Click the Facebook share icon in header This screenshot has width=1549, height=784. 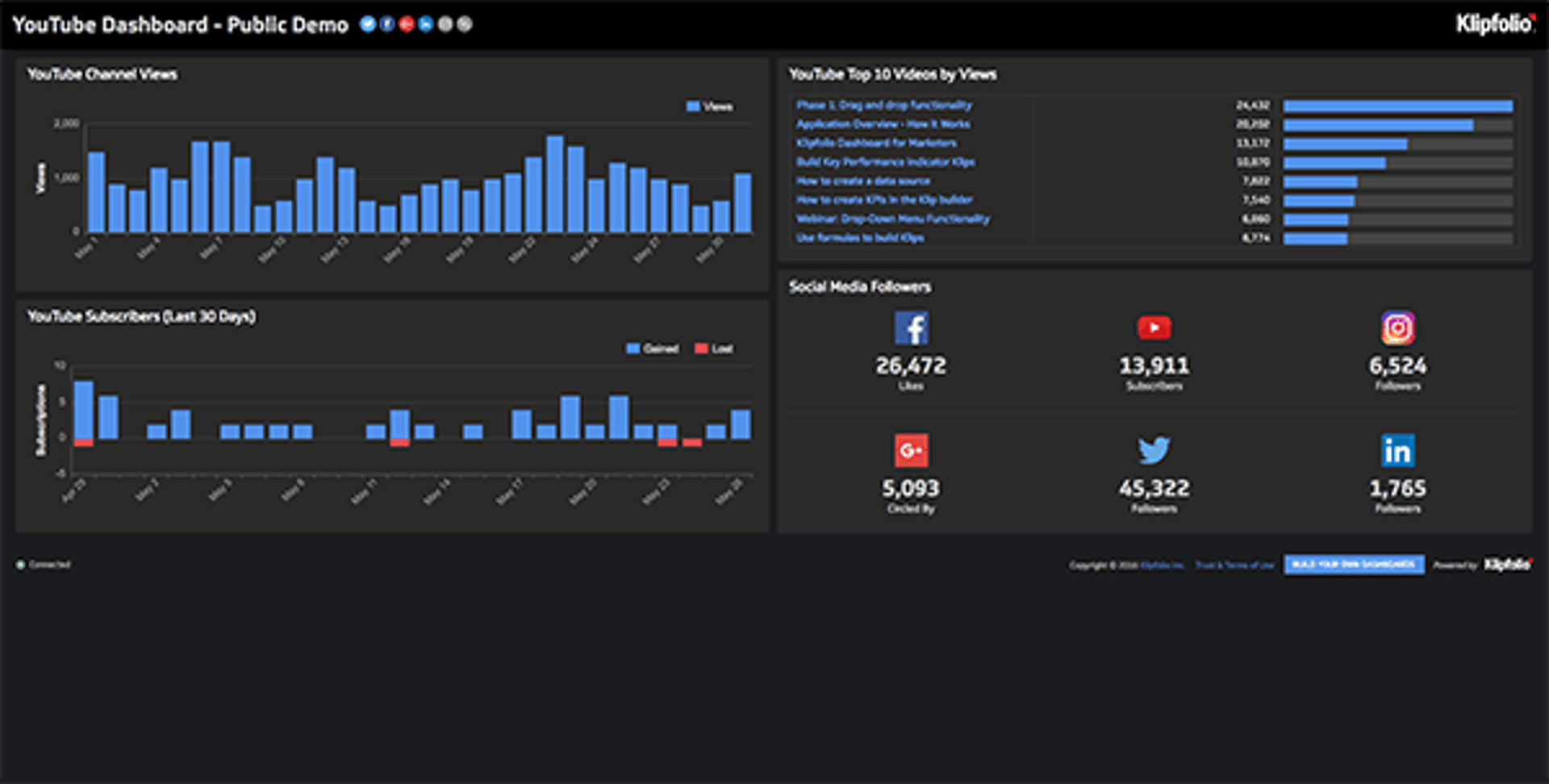point(387,24)
